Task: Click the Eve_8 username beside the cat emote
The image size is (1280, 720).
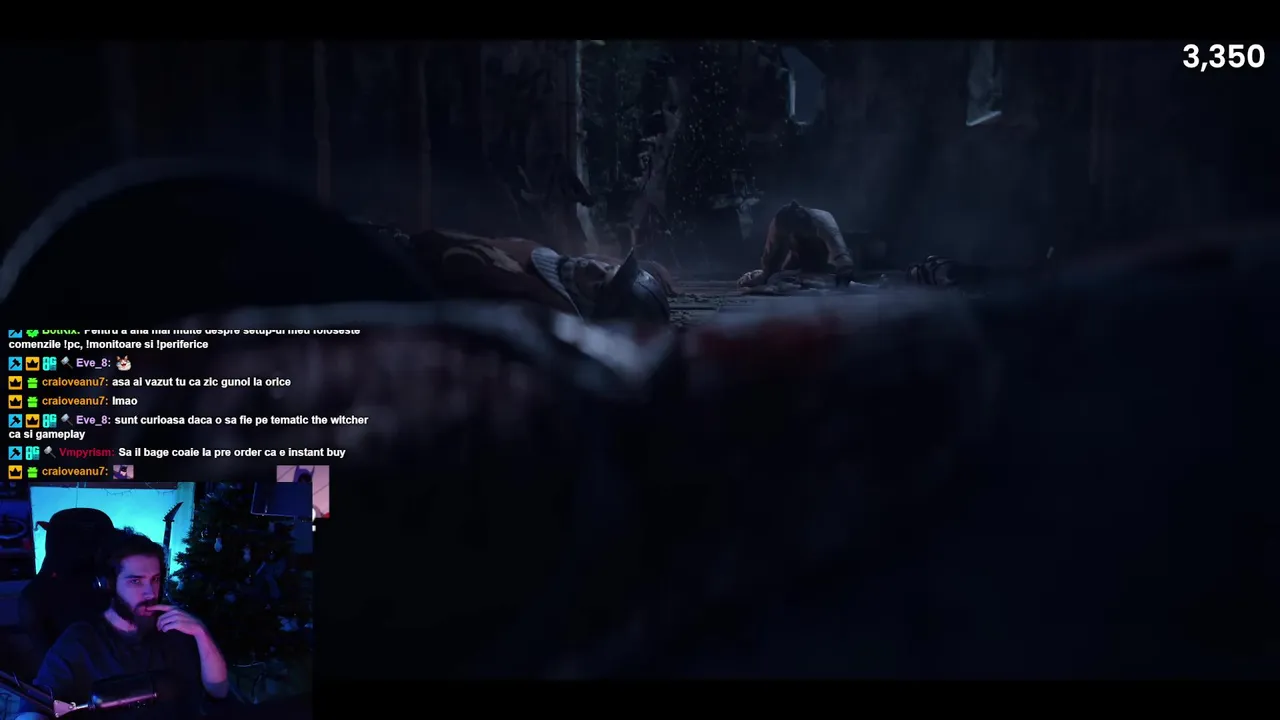Action: point(93,363)
